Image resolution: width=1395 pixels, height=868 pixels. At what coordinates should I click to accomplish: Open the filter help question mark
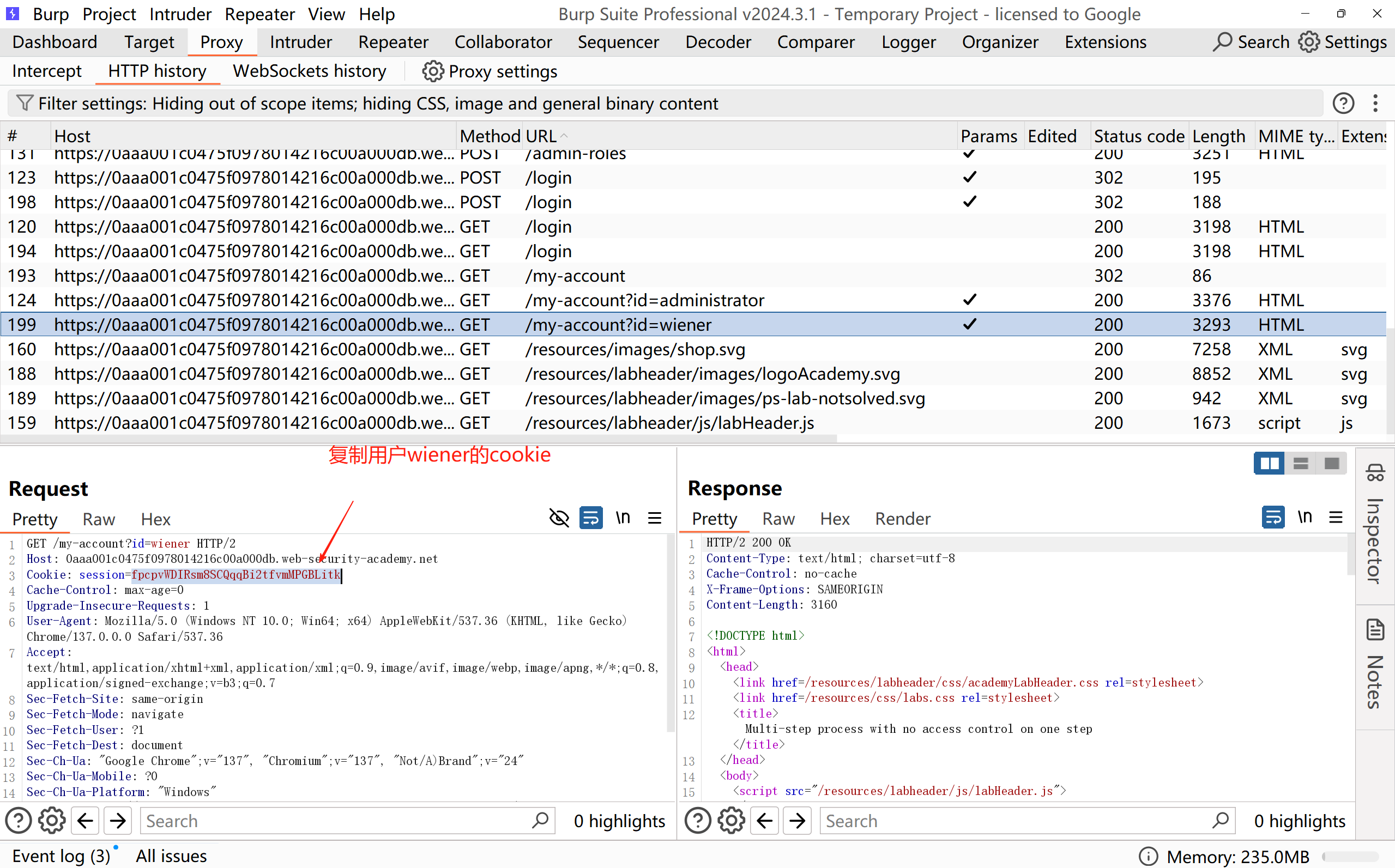click(x=1343, y=104)
